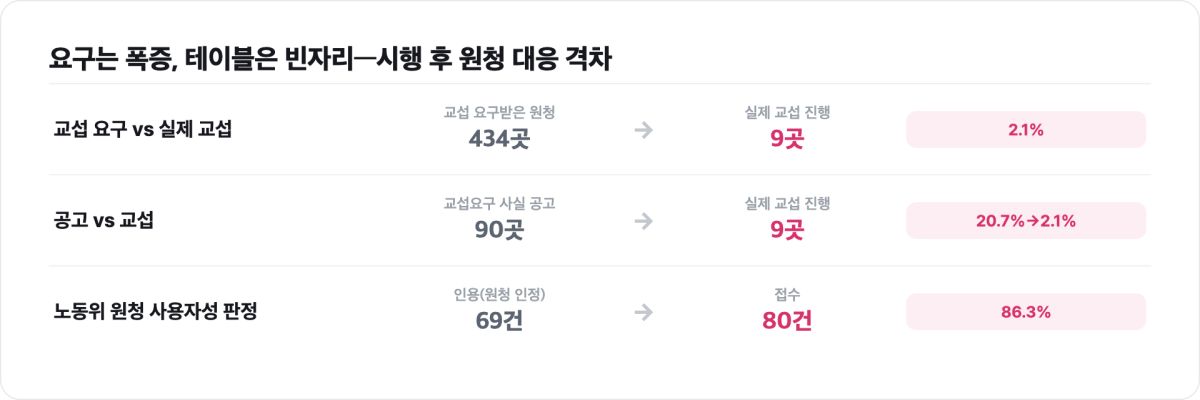Click the arrow icon in the 노동위 판정 row

coord(644,312)
